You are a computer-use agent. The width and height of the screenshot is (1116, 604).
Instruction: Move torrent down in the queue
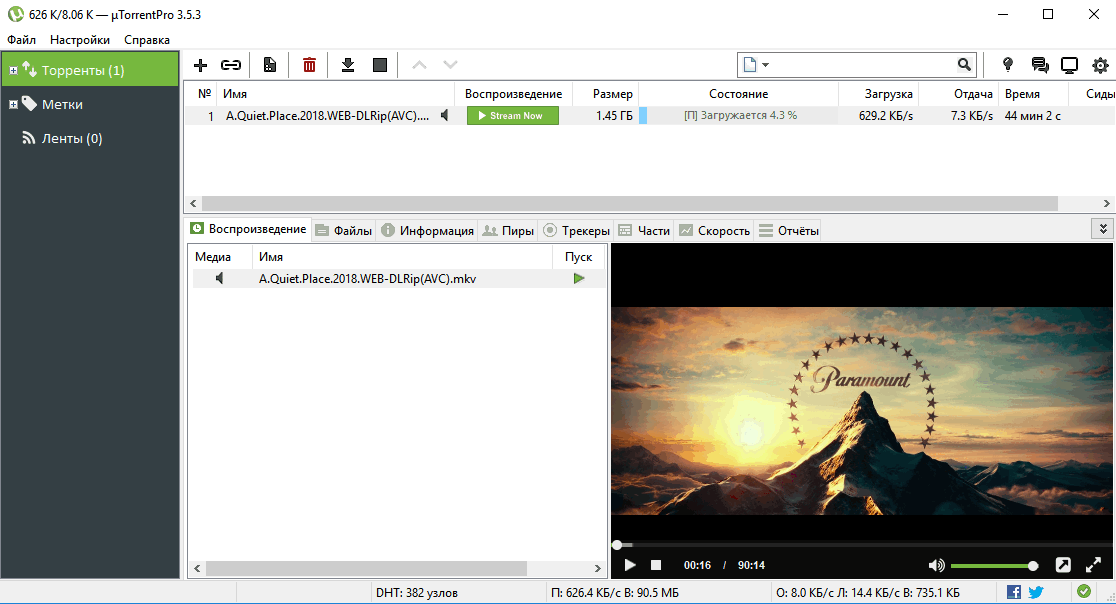[x=450, y=65]
